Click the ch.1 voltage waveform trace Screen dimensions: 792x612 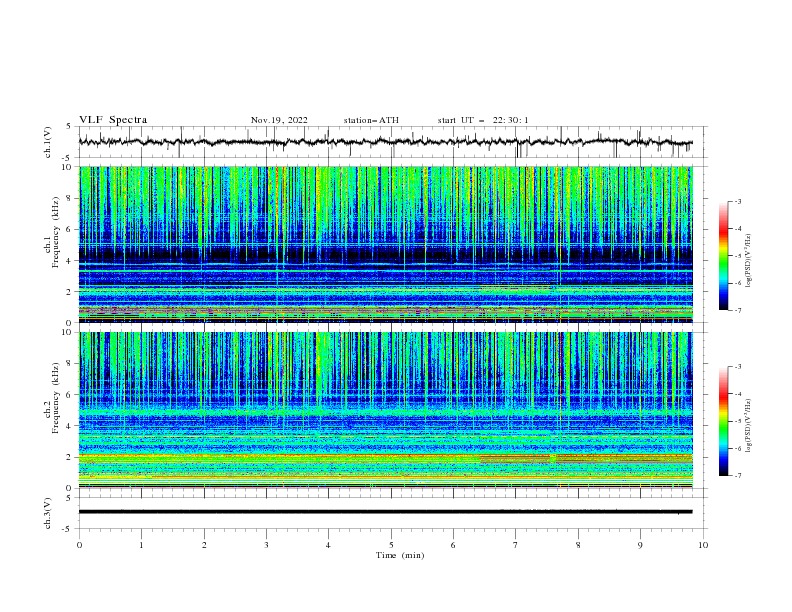[386, 142]
